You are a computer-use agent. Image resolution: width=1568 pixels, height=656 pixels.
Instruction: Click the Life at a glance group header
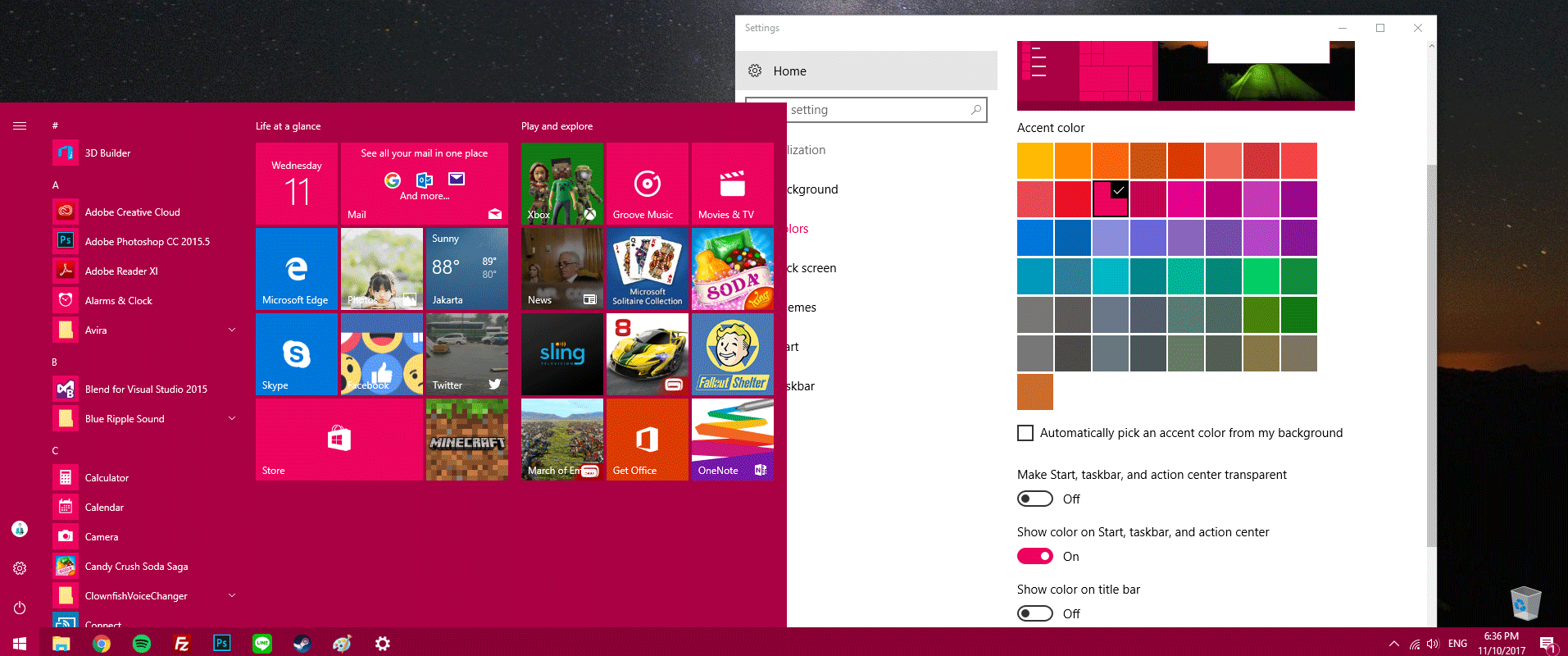point(288,126)
